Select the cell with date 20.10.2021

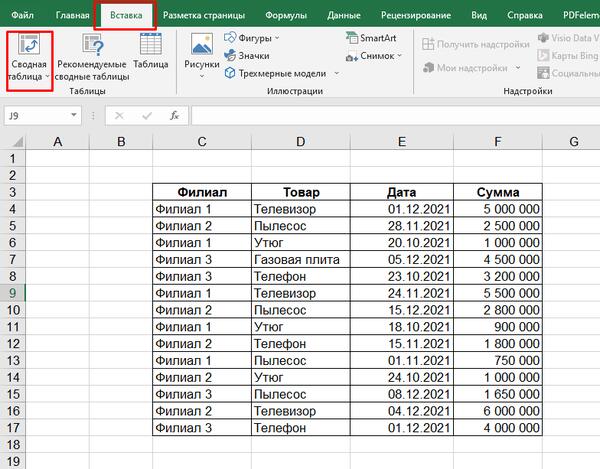click(x=402, y=243)
